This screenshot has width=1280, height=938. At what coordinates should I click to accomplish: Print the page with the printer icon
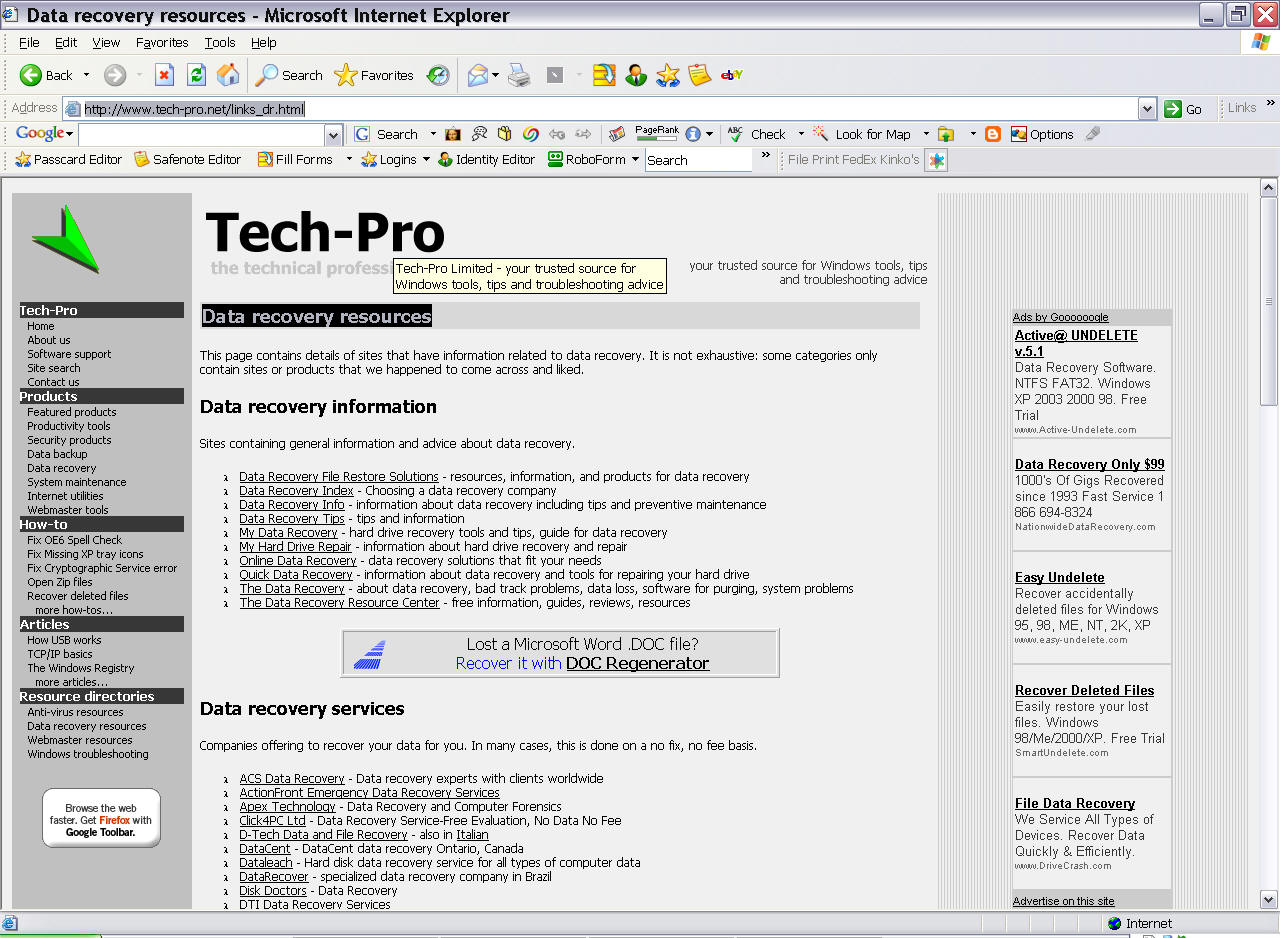[x=518, y=75]
